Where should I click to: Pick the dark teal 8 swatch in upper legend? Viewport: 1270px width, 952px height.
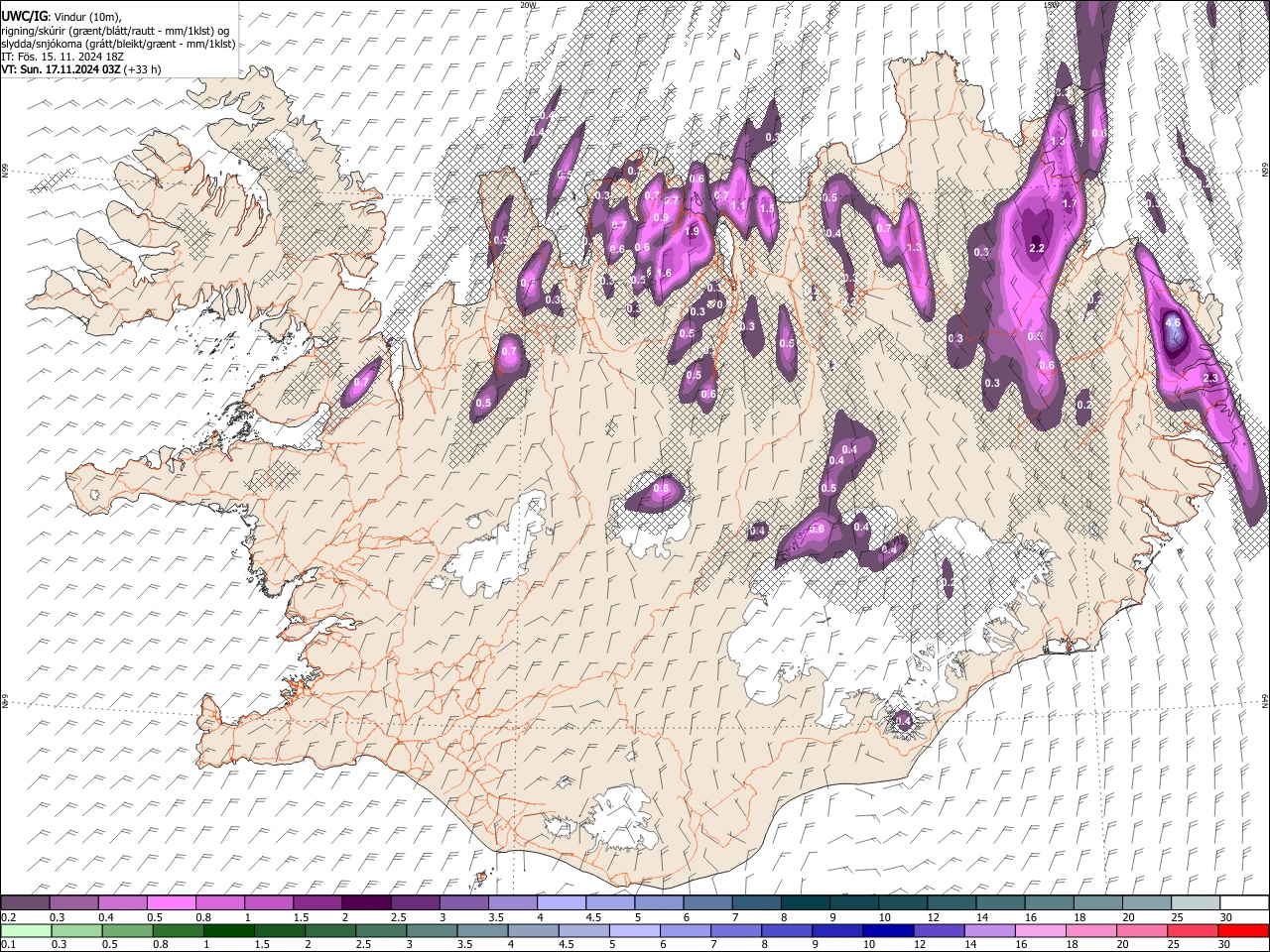pos(806,902)
